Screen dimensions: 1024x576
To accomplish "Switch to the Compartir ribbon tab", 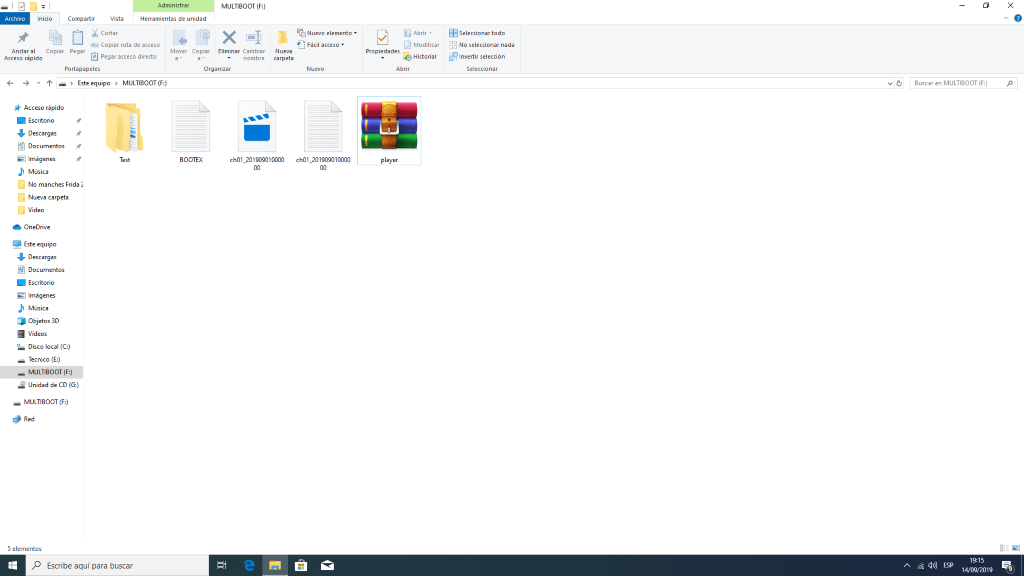I will 81,18.
